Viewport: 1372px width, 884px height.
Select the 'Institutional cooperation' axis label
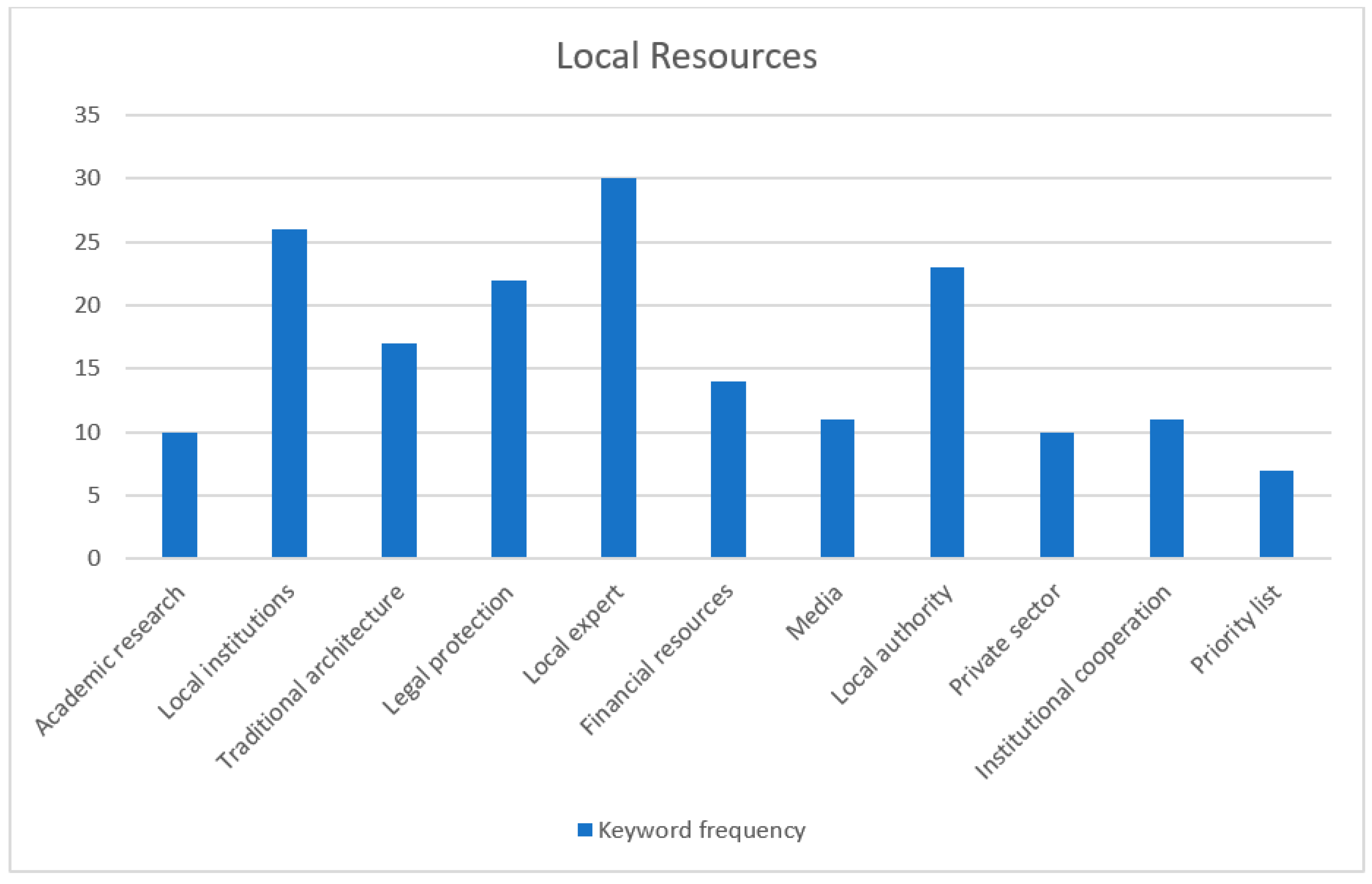click(1073, 682)
